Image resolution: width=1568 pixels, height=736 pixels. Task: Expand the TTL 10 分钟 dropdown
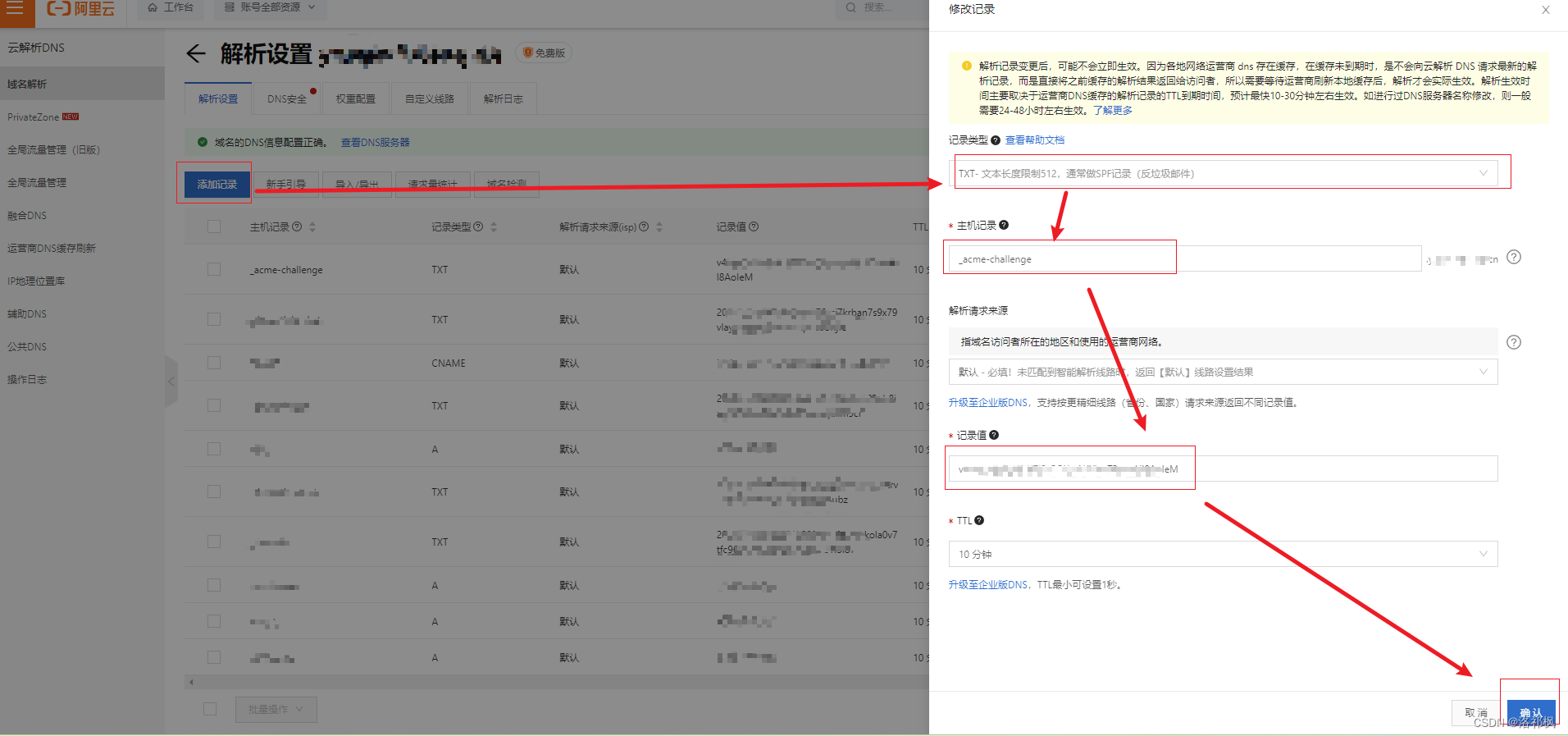point(1224,554)
